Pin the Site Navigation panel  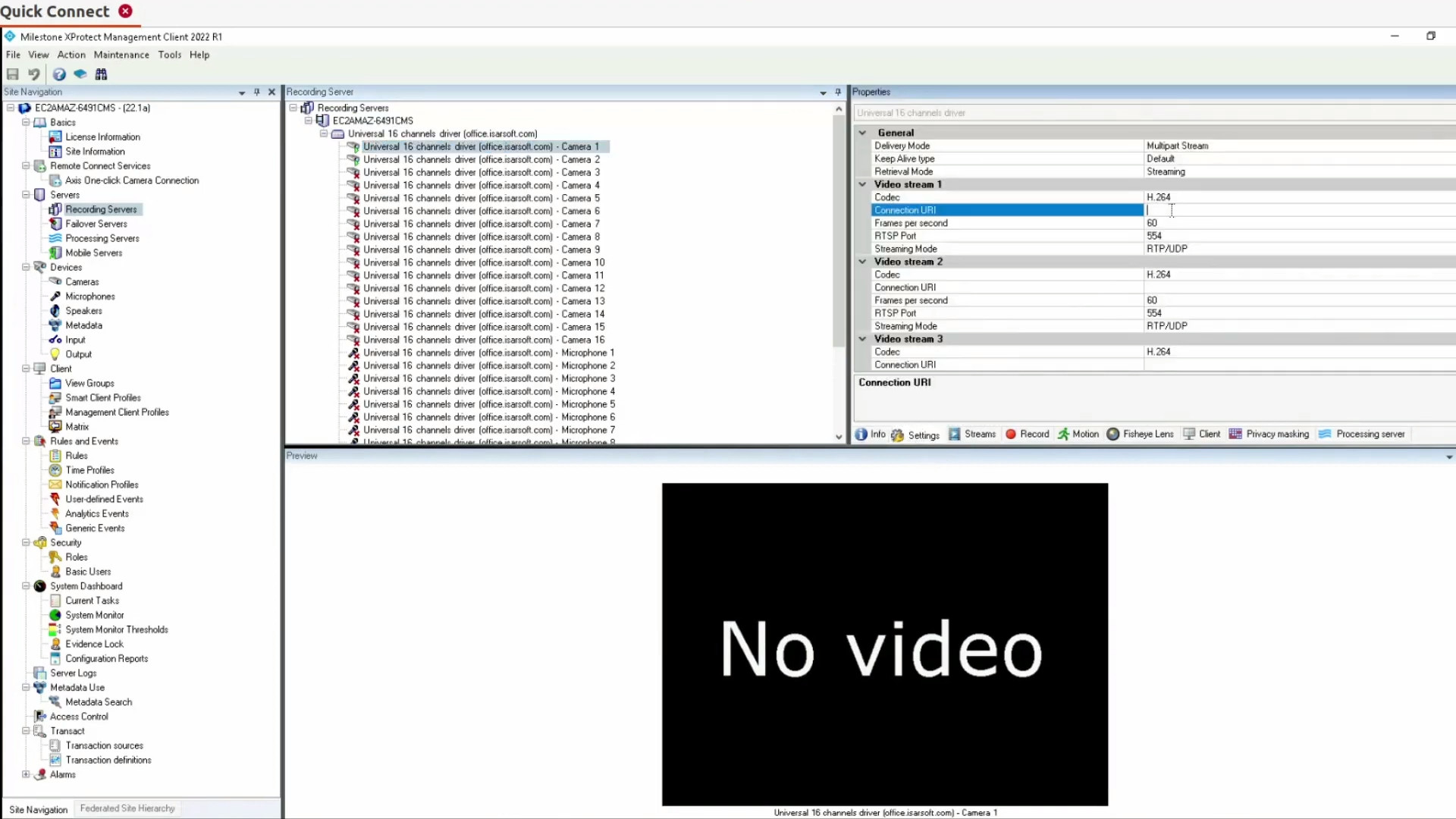[x=256, y=92]
